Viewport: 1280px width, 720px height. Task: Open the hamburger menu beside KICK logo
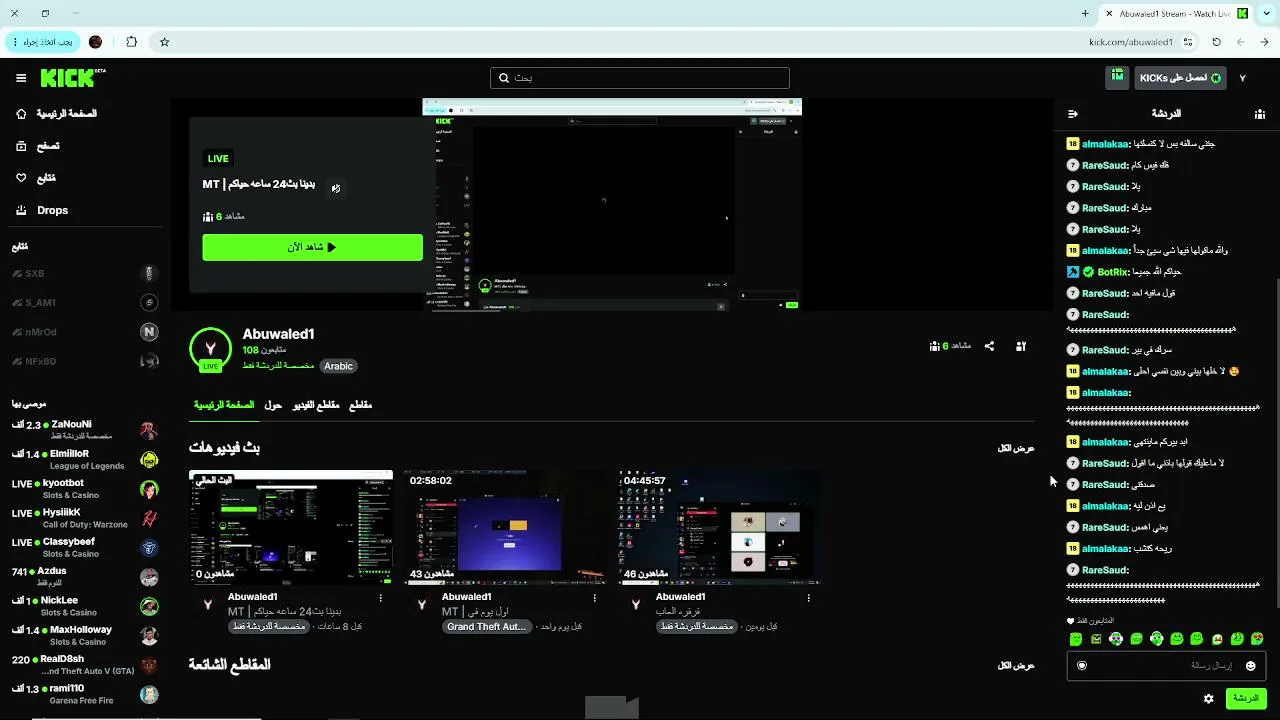click(21, 78)
